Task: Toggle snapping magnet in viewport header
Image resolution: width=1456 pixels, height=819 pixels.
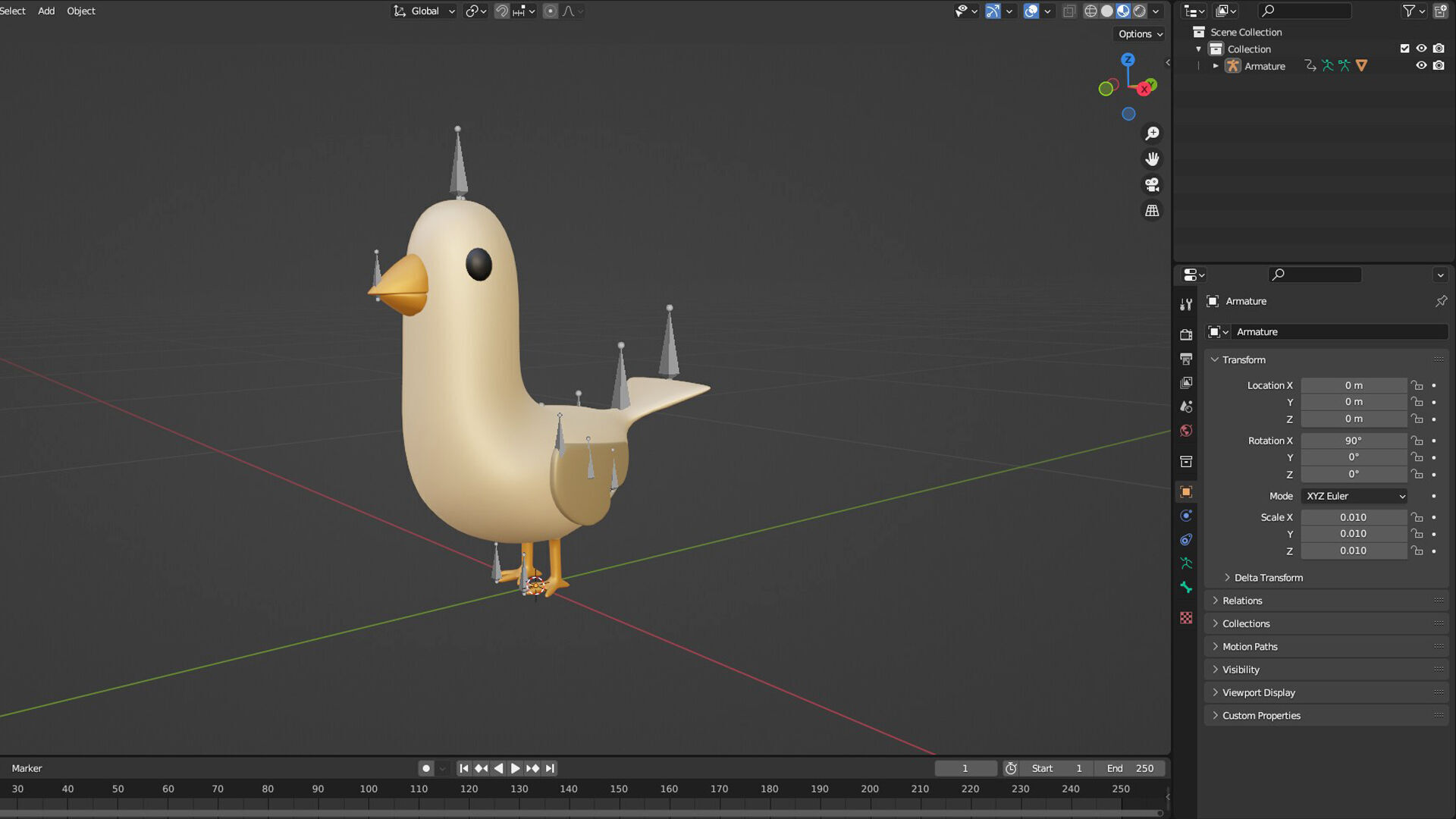Action: tap(501, 11)
